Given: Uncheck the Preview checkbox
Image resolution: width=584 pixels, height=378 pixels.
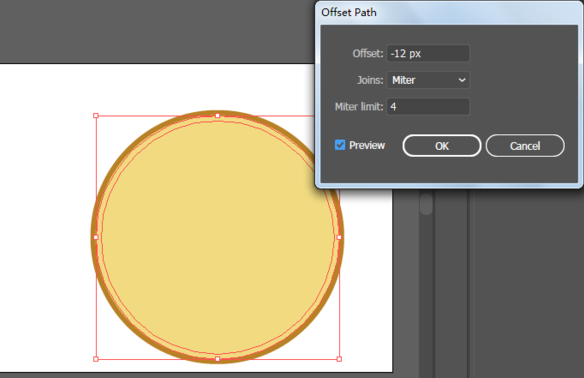Looking at the screenshot, I should (340, 145).
